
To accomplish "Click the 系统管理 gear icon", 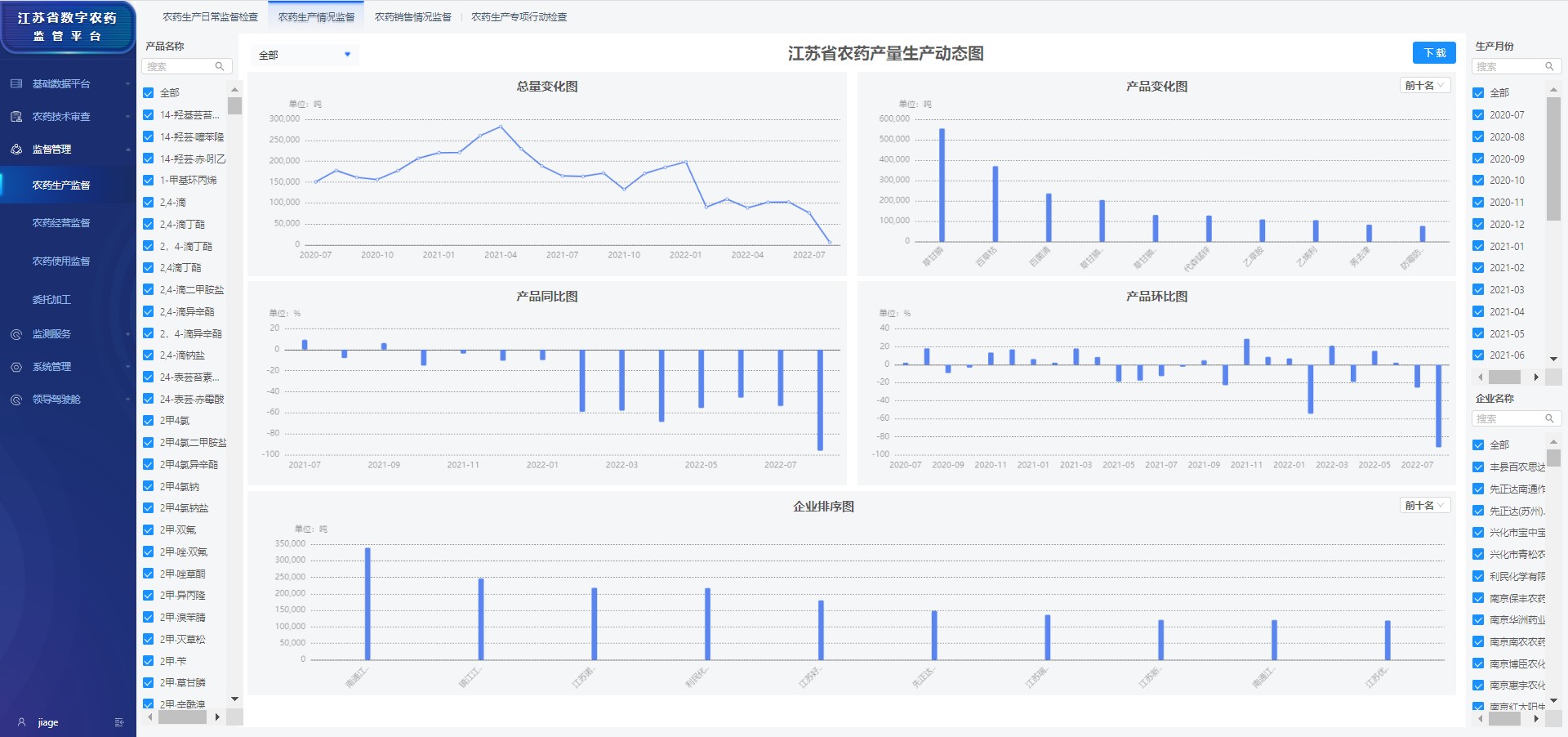I will point(16,367).
